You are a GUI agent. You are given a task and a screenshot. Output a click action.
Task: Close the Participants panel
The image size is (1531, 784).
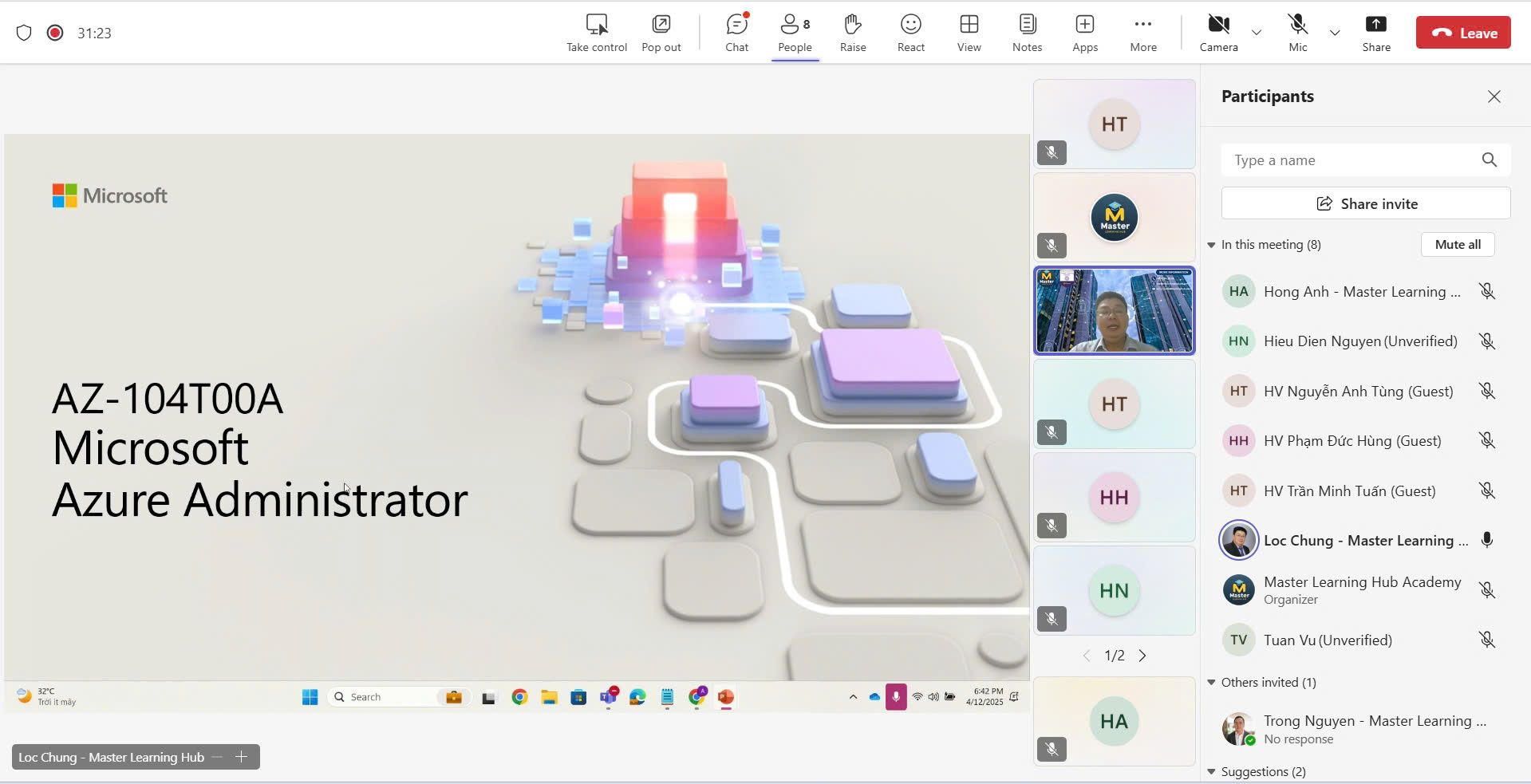[1494, 97]
